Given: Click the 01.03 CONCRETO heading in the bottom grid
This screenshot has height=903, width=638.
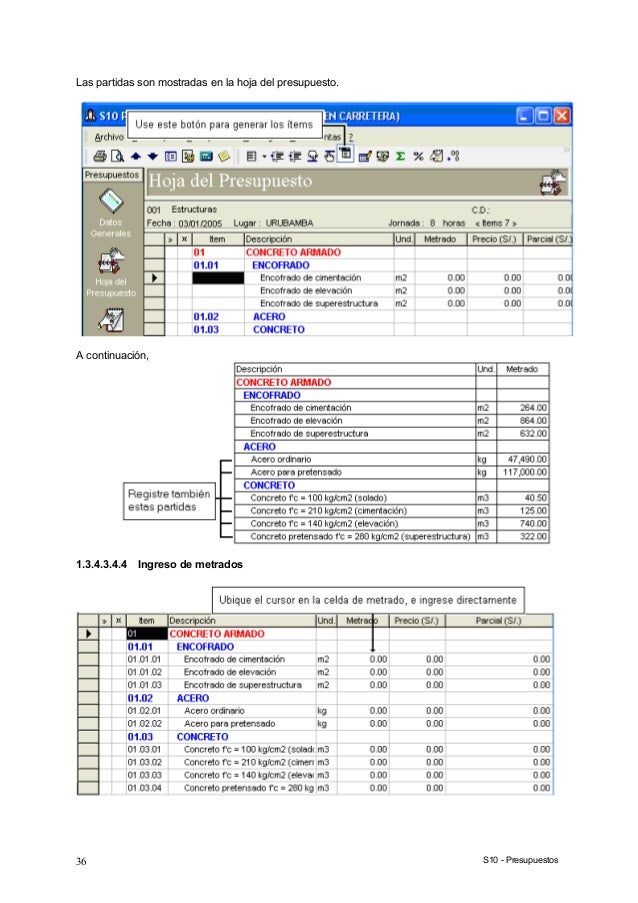Looking at the screenshot, I should [178, 737].
